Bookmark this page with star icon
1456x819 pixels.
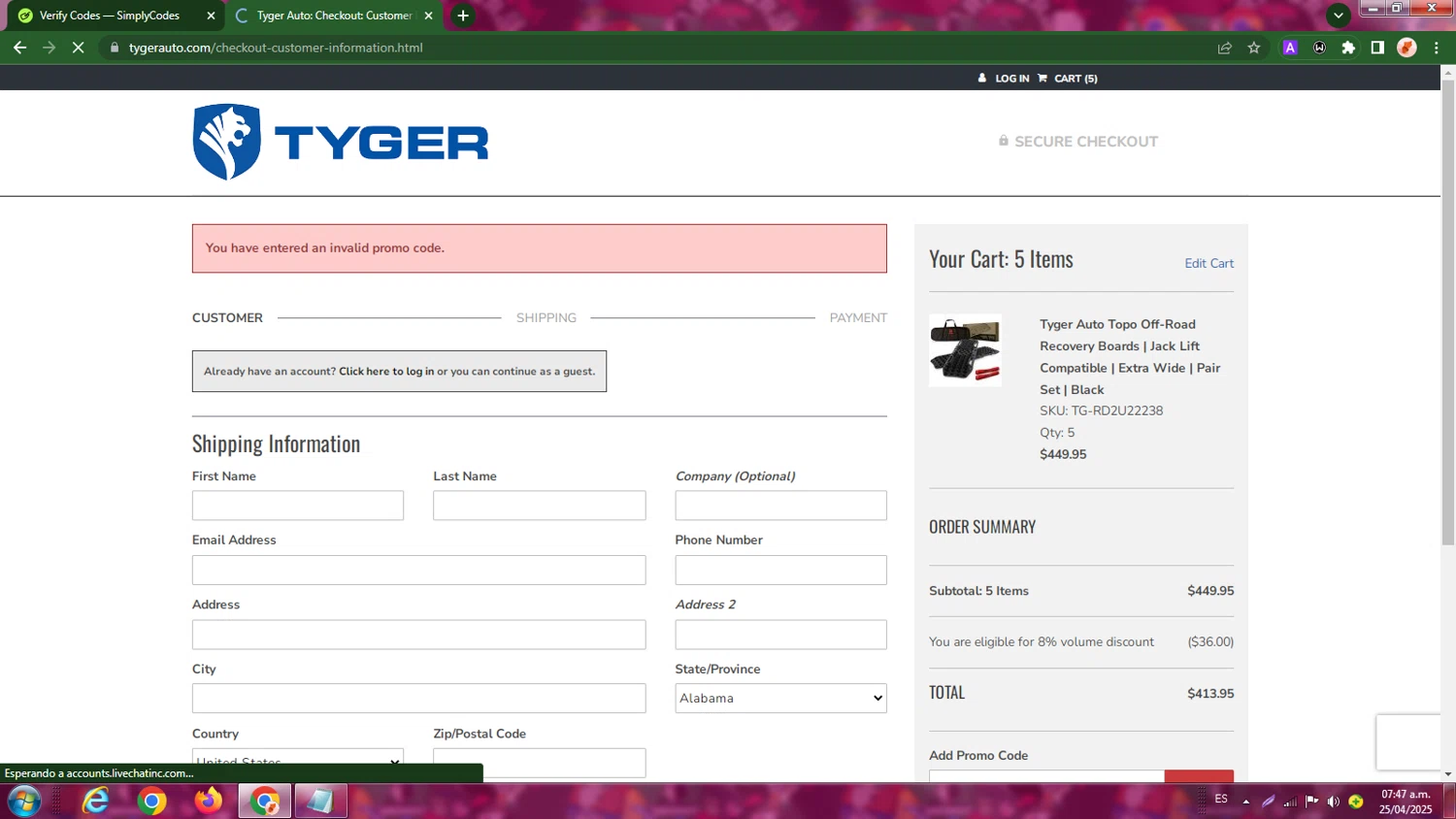pos(1254,48)
